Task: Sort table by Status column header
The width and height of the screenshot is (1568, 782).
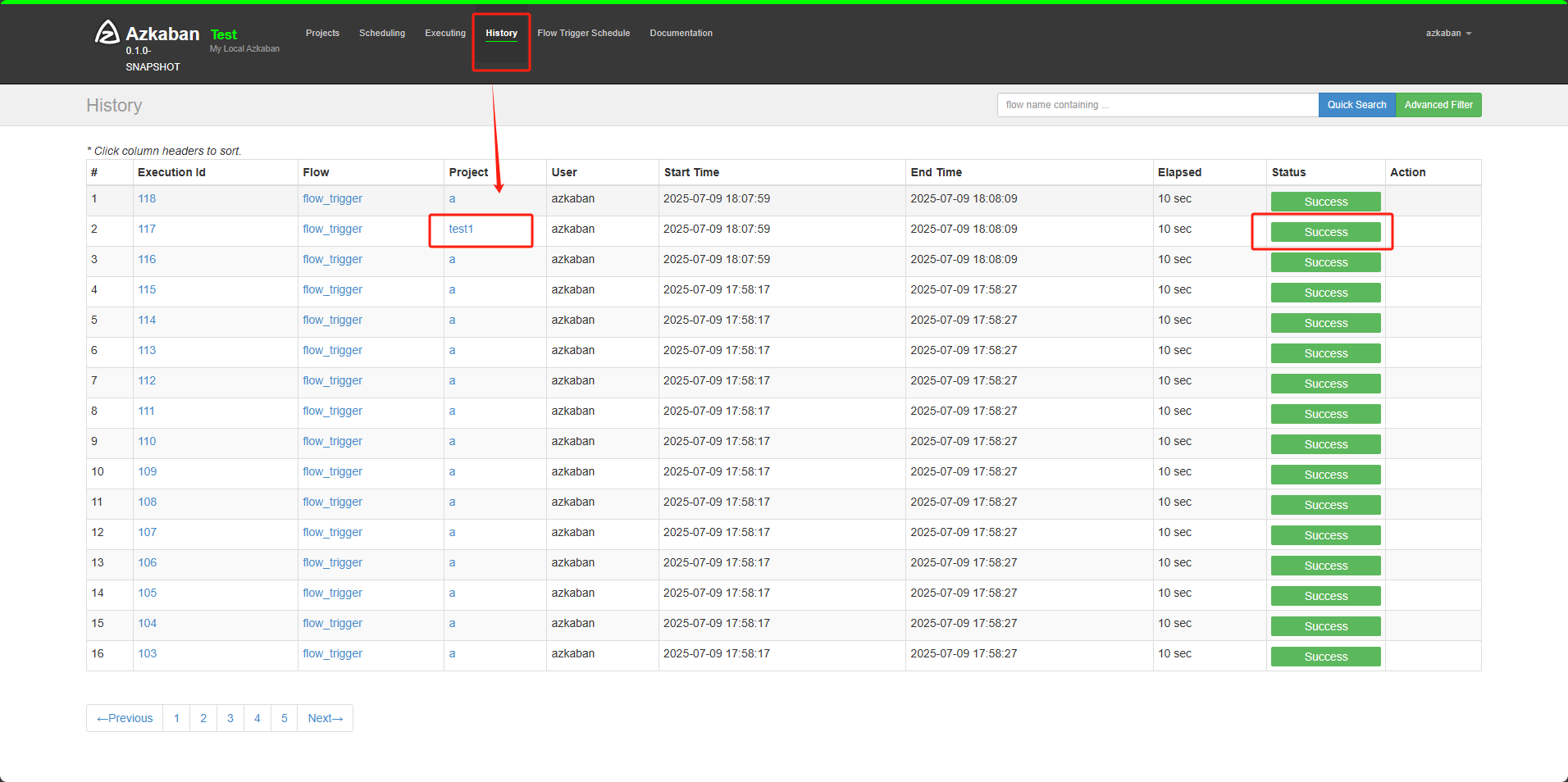Action: coord(1288,173)
